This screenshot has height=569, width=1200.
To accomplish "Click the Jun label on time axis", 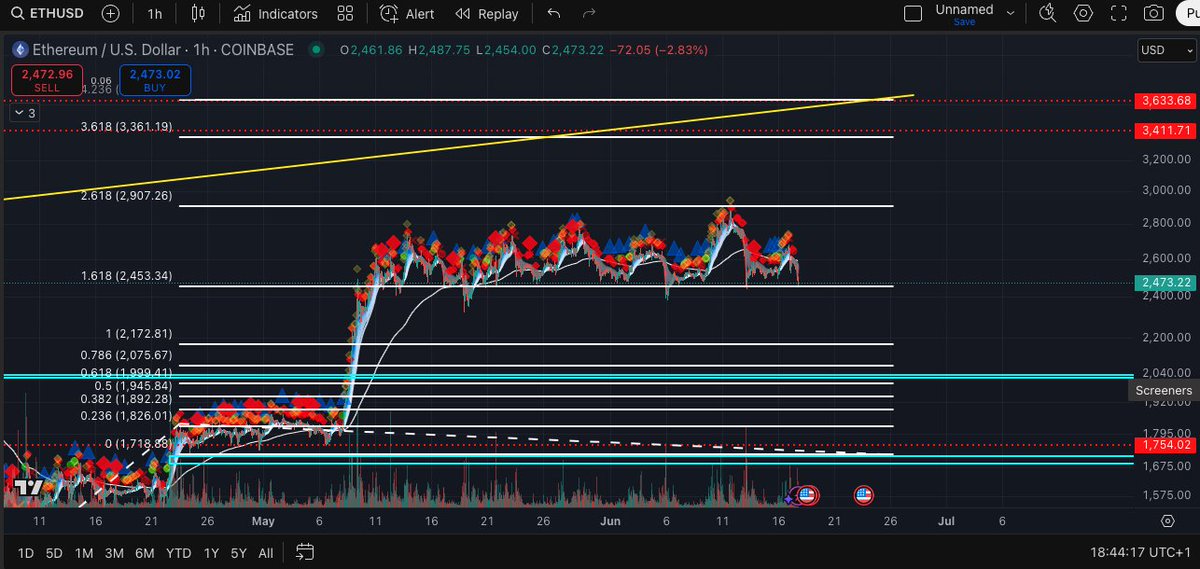I will click(x=611, y=521).
